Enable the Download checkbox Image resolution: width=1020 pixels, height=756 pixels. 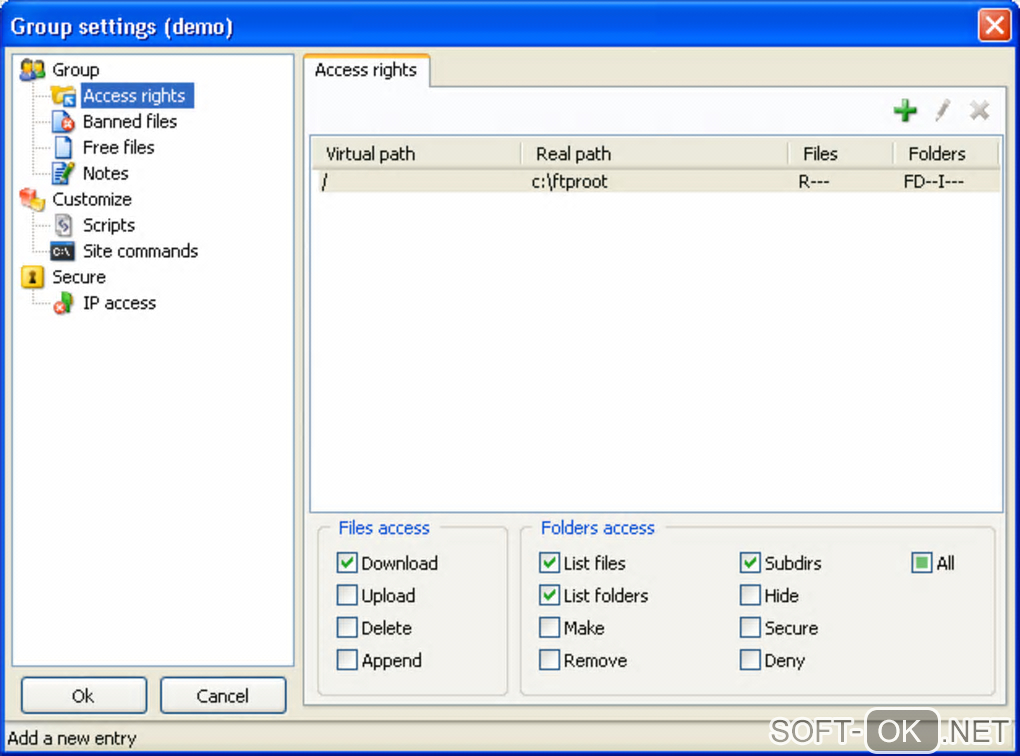(347, 563)
